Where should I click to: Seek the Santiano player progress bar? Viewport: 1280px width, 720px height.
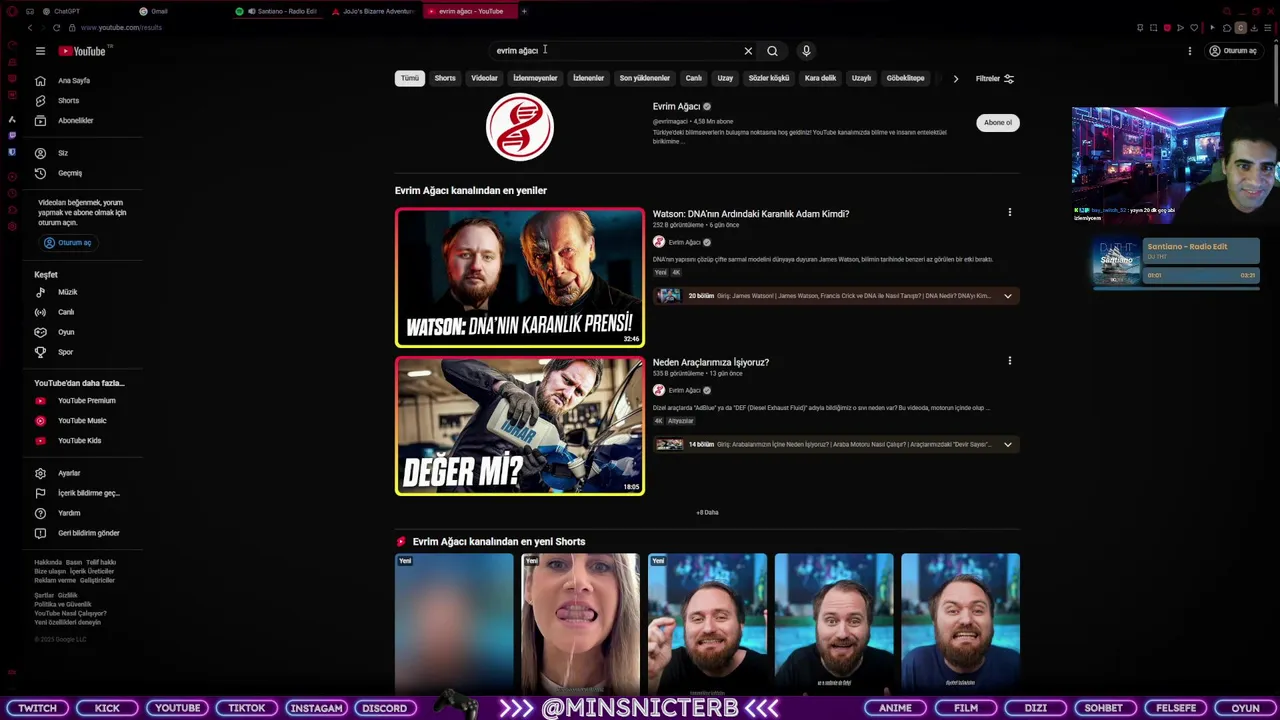click(x=1176, y=287)
